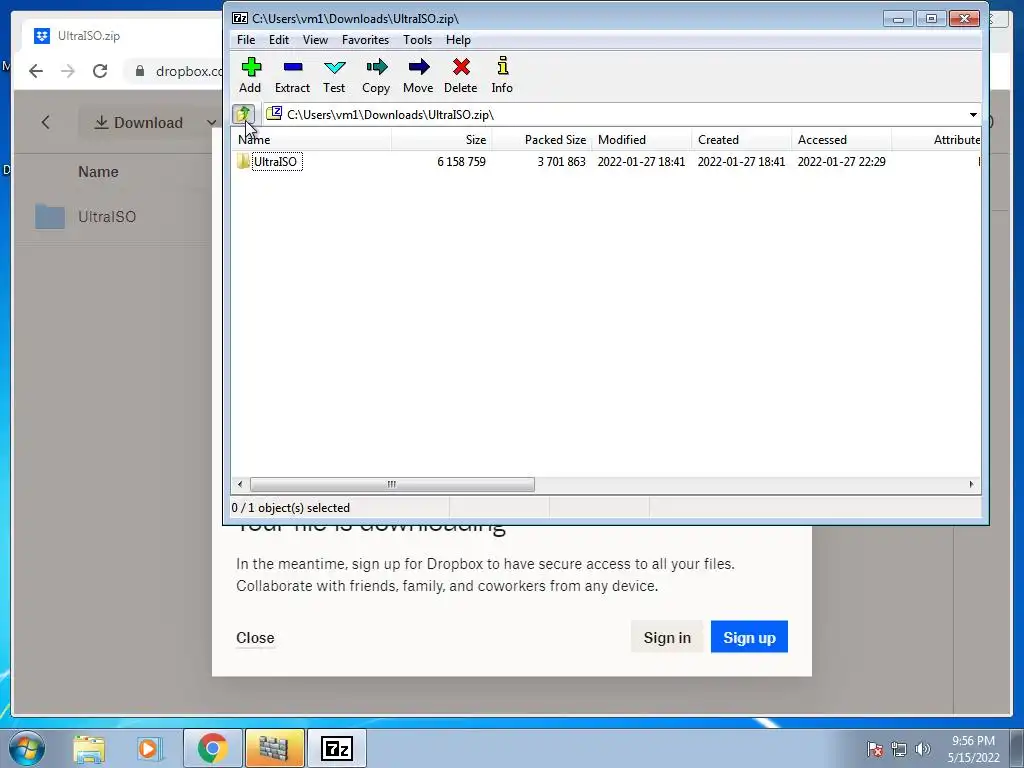This screenshot has height=768, width=1024.
Task: Sort by the Size column header
Action: [x=442, y=140]
